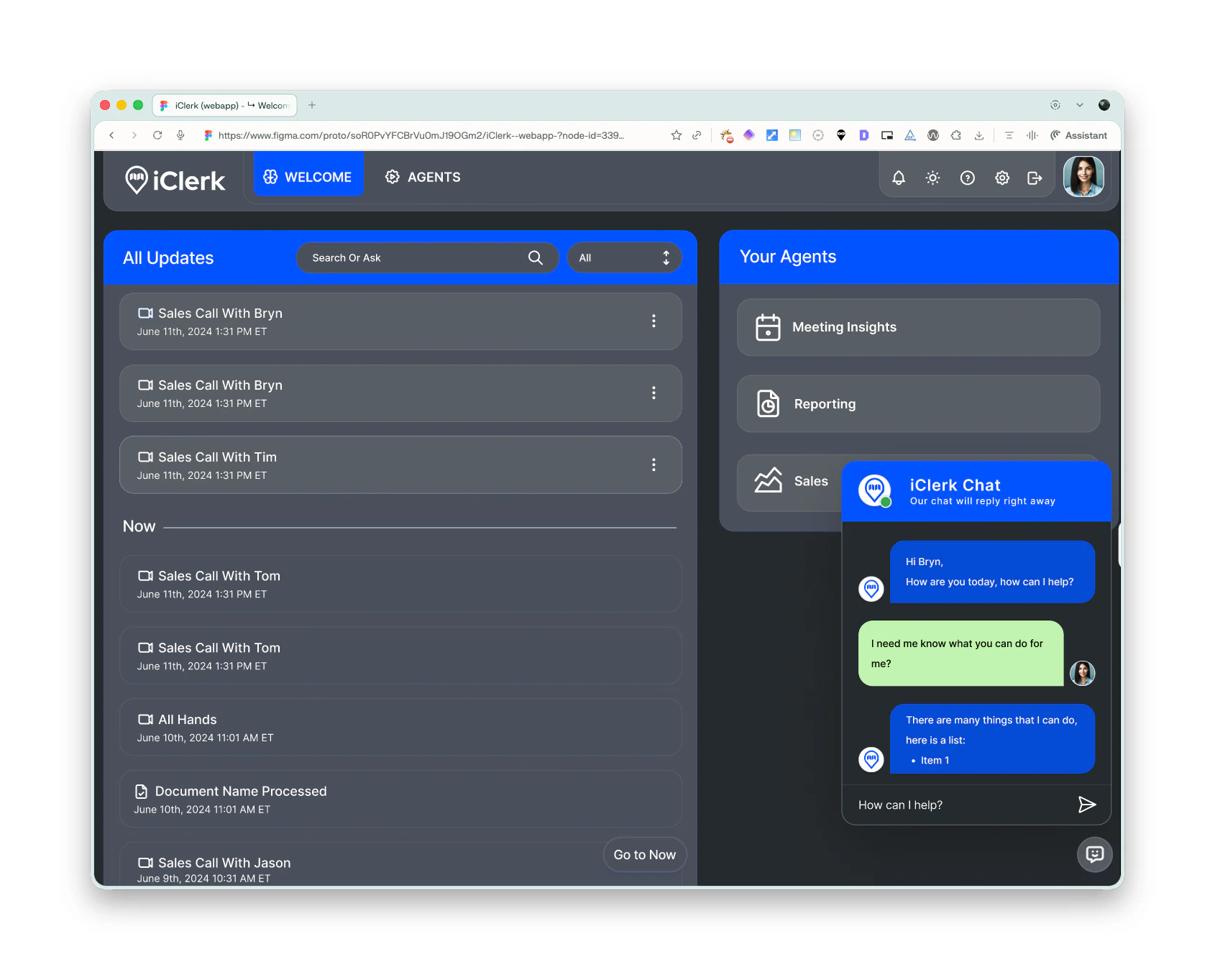The image size is (1215, 980).
Task: Click the search magnifier icon
Action: pos(536,257)
